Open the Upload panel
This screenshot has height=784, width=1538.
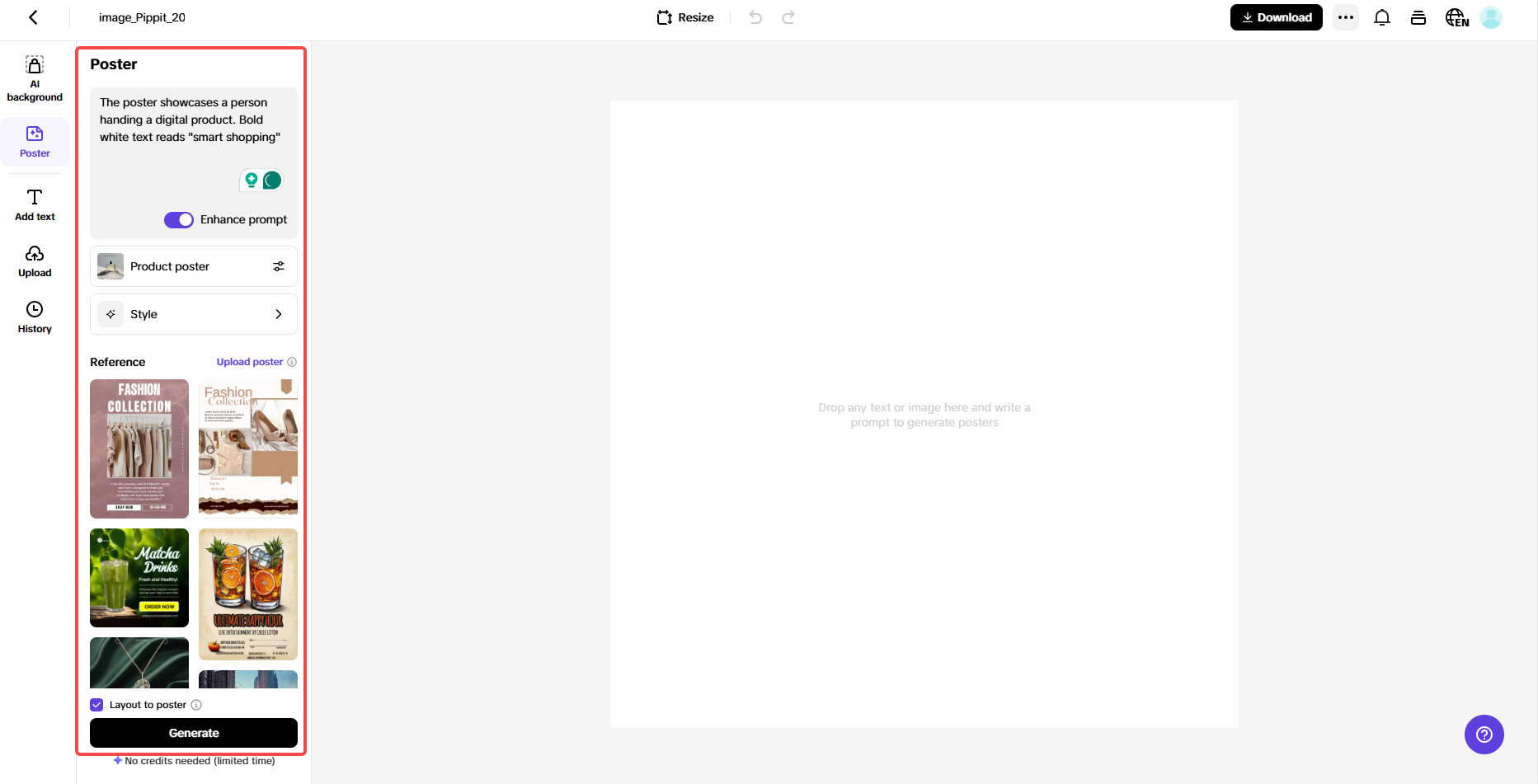tap(34, 261)
